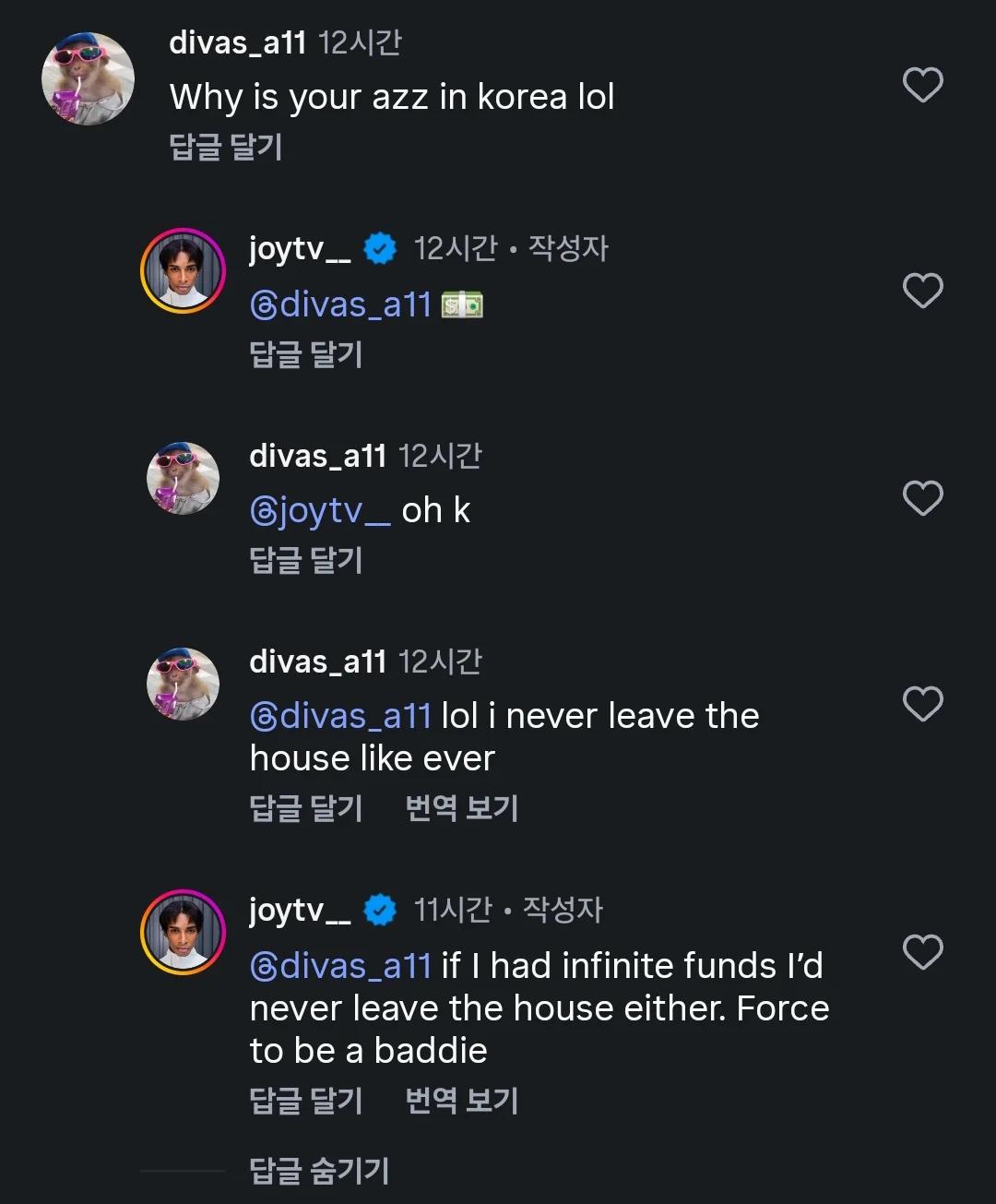Reply to joytv__'s money emoji comment

306,354
